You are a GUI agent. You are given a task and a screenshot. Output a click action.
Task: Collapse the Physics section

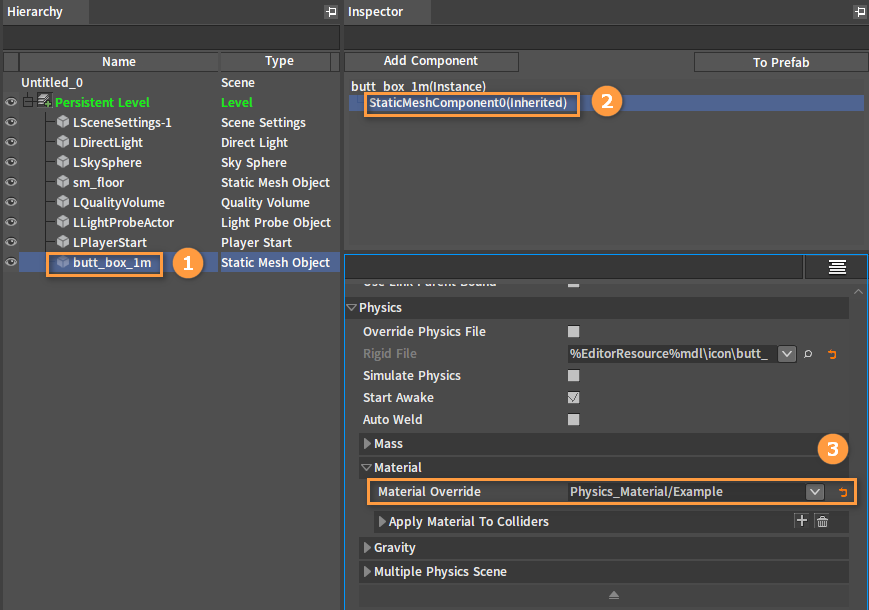351,307
